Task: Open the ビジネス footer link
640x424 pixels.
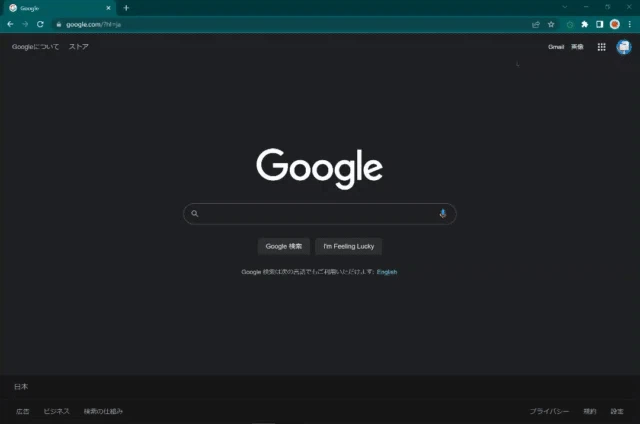Action: point(57,411)
